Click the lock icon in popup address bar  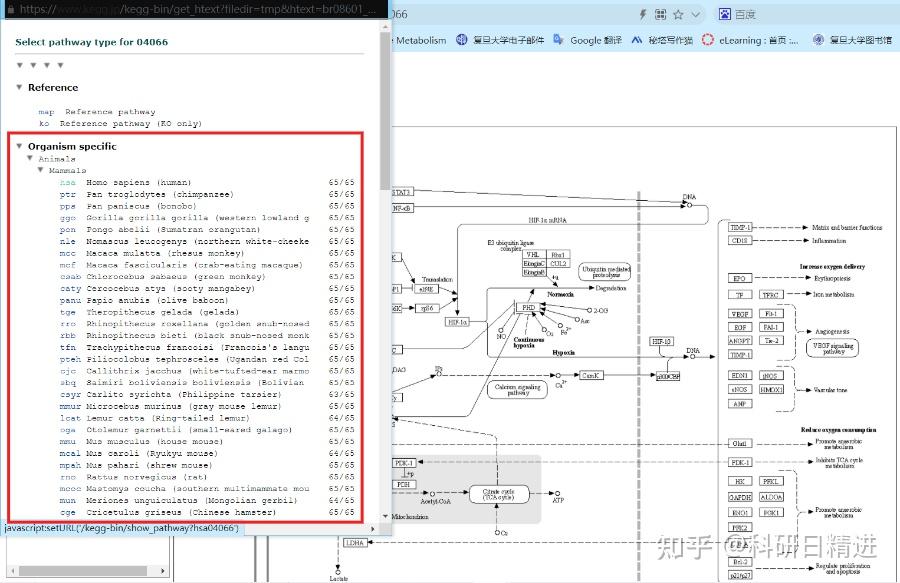[10, 9]
